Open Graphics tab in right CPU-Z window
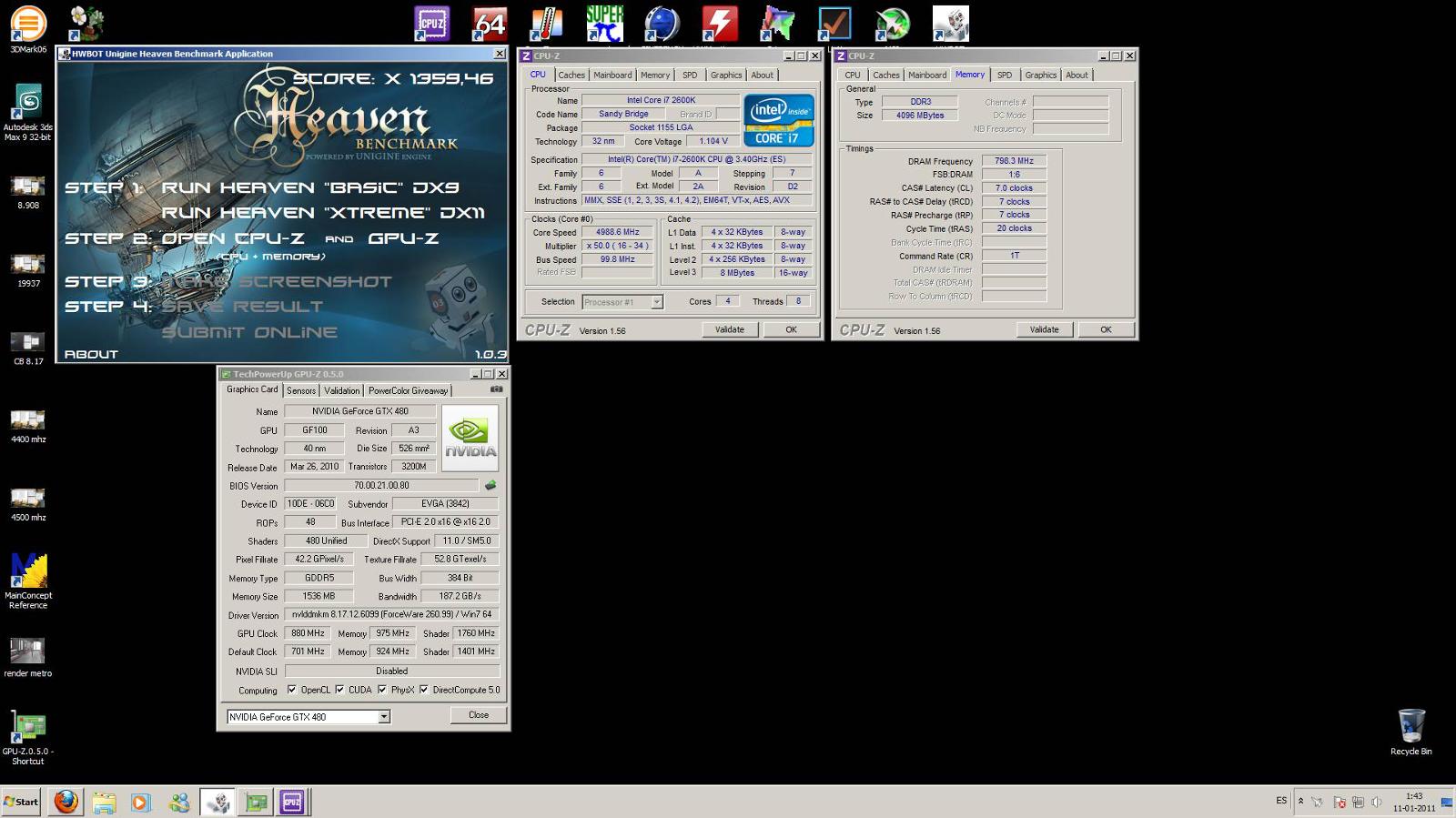The width and height of the screenshot is (1456, 818). point(1040,75)
